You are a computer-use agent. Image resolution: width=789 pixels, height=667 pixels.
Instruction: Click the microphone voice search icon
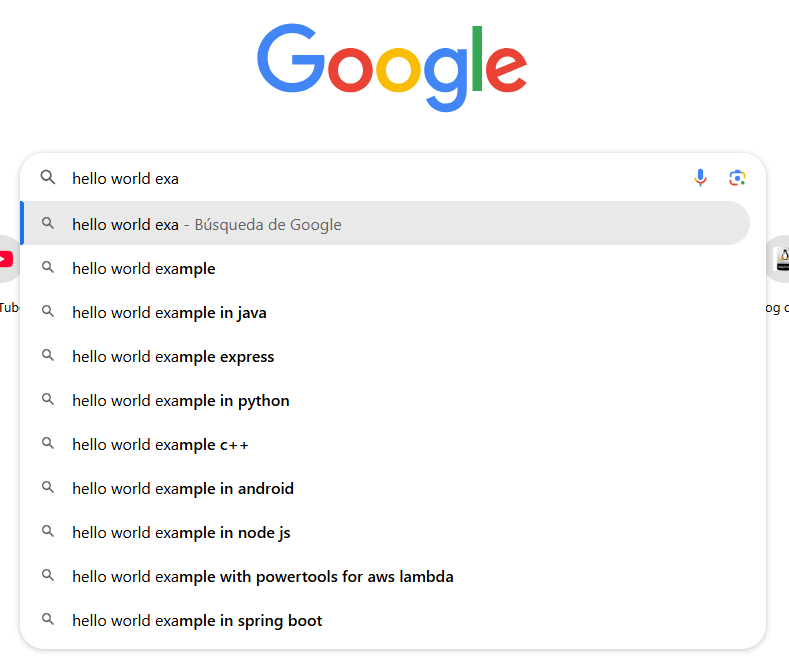700,178
